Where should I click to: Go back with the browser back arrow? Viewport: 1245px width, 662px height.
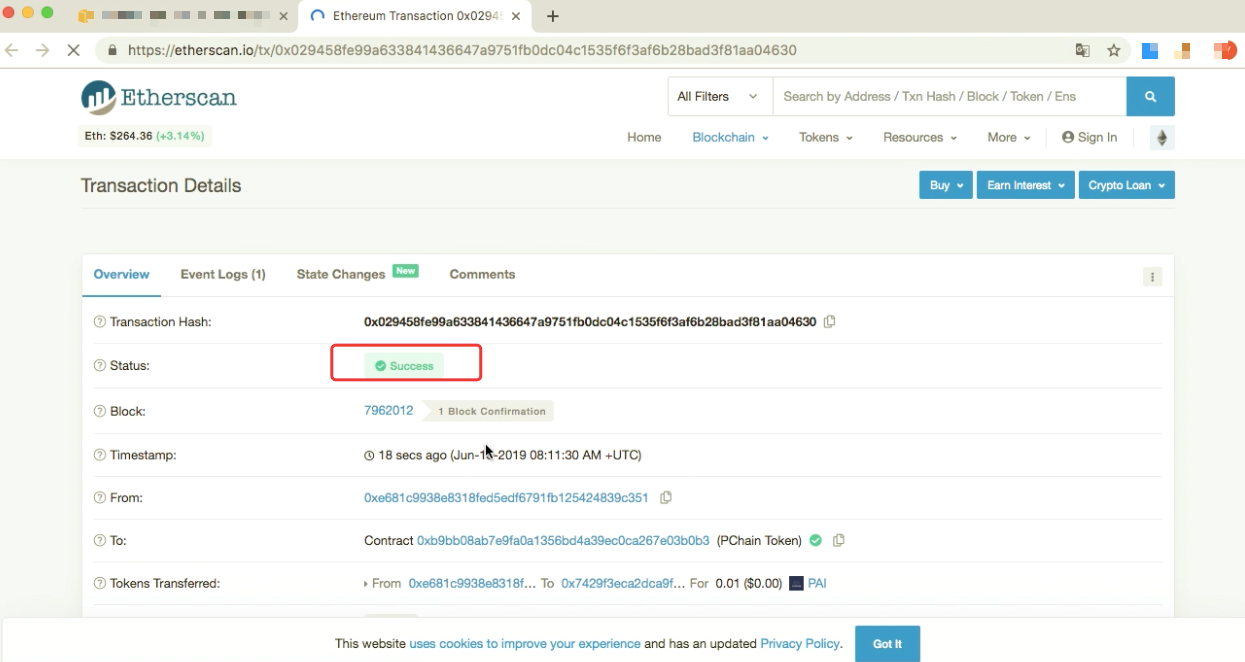point(12,50)
